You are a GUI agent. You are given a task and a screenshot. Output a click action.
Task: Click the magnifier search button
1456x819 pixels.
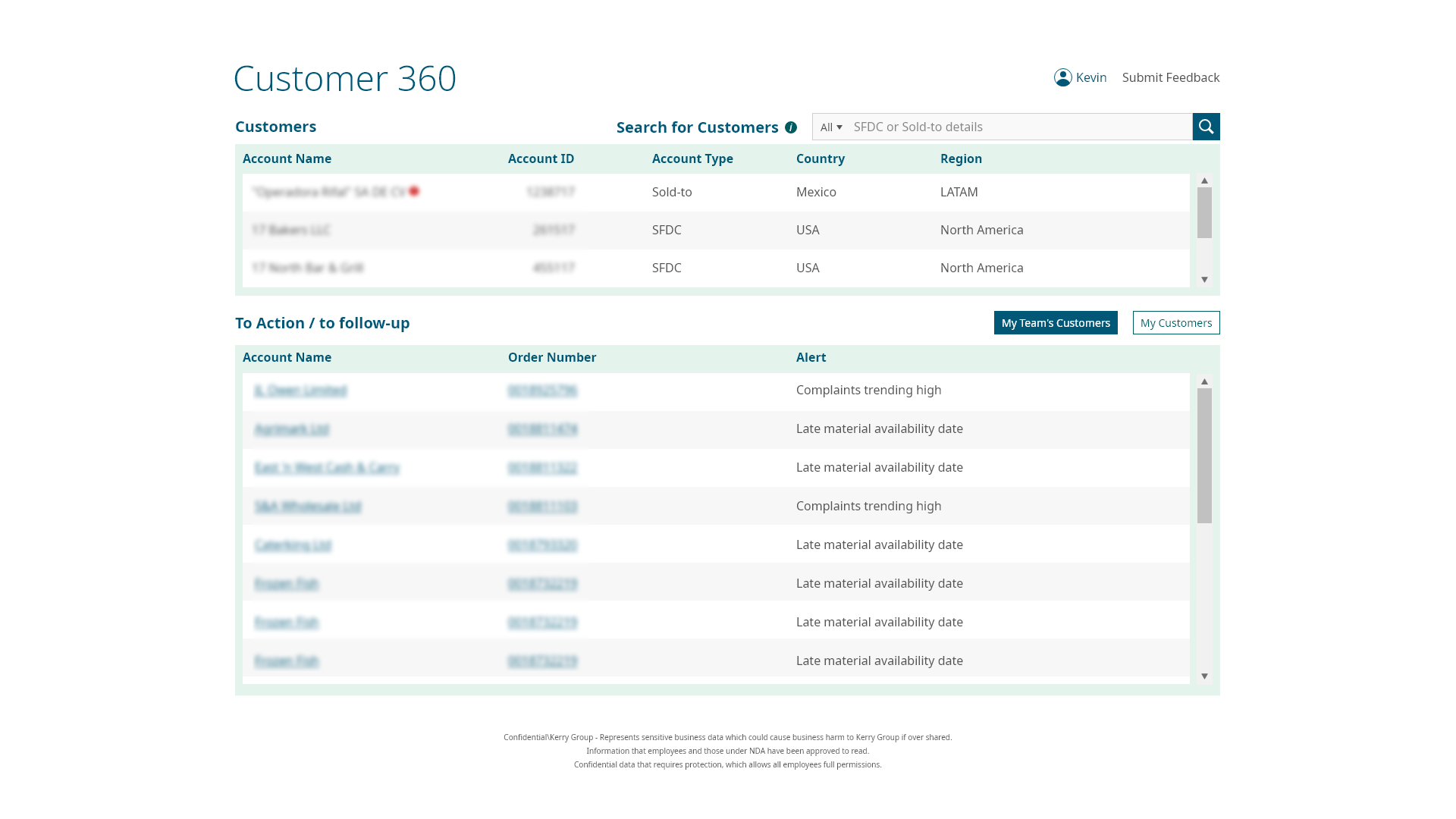click(x=1206, y=127)
